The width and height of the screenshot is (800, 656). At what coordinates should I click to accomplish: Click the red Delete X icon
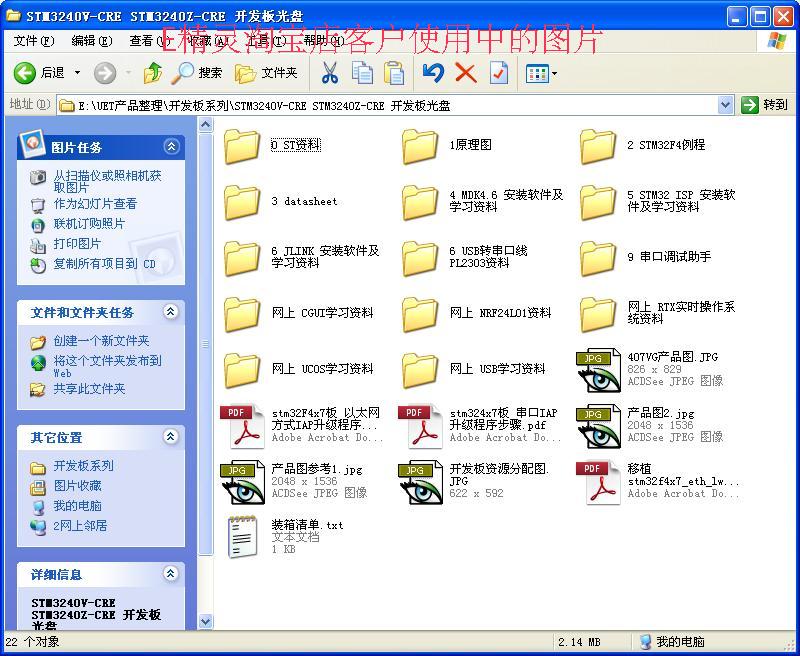point(465,73)
